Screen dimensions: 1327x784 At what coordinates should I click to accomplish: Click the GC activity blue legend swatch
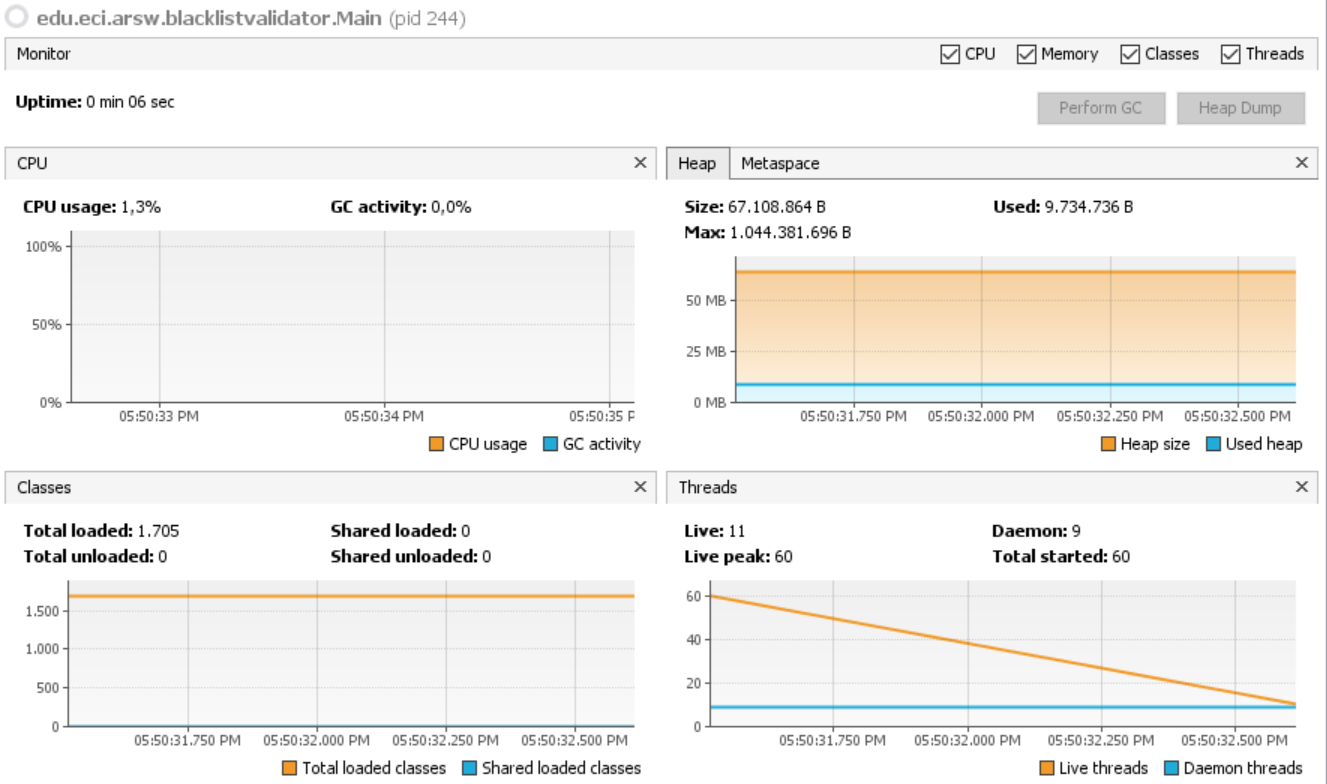550,444
